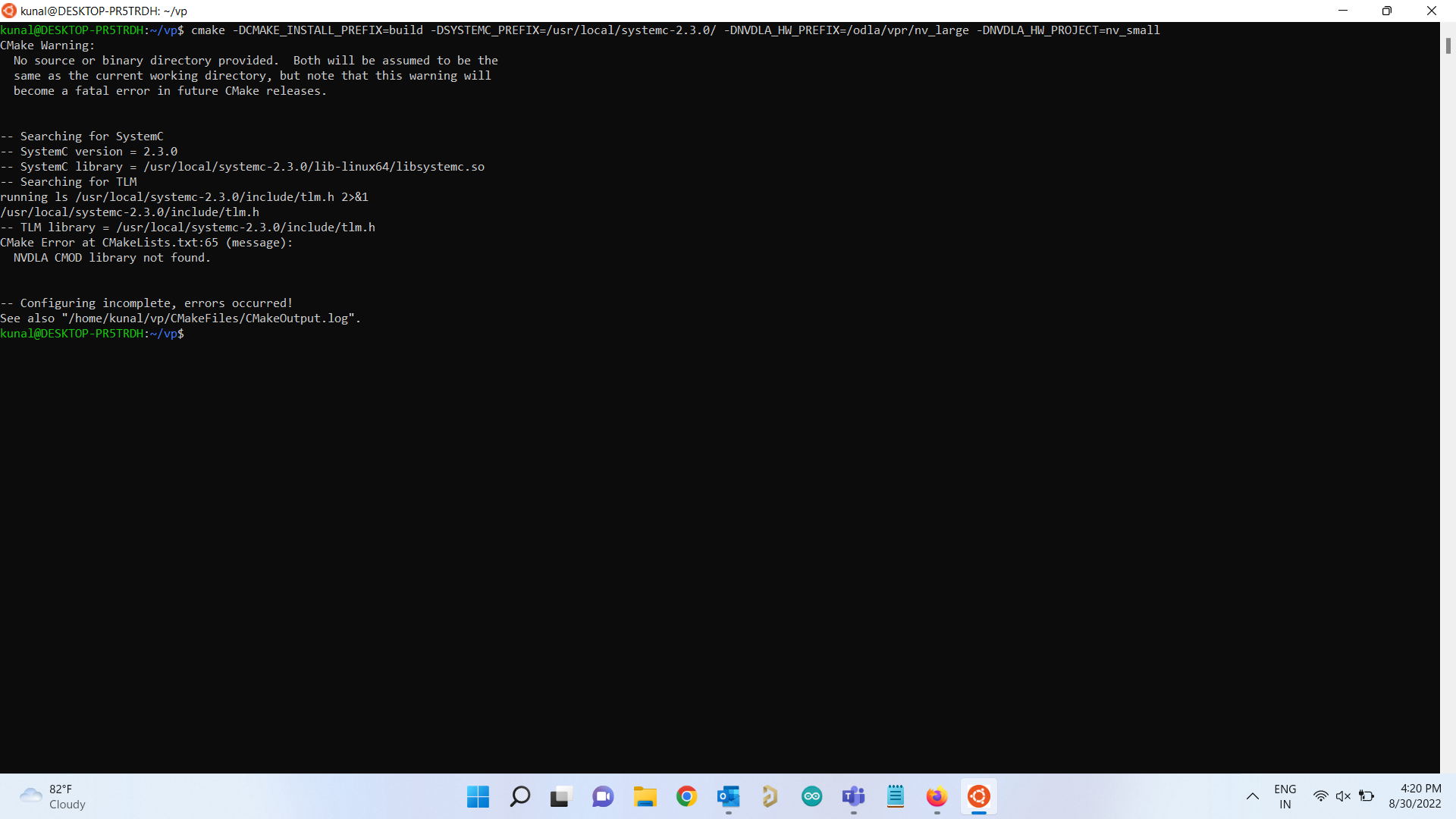The image size is (1456, 819).
Task: Unmute the system volume
Action: (1345, 796)
